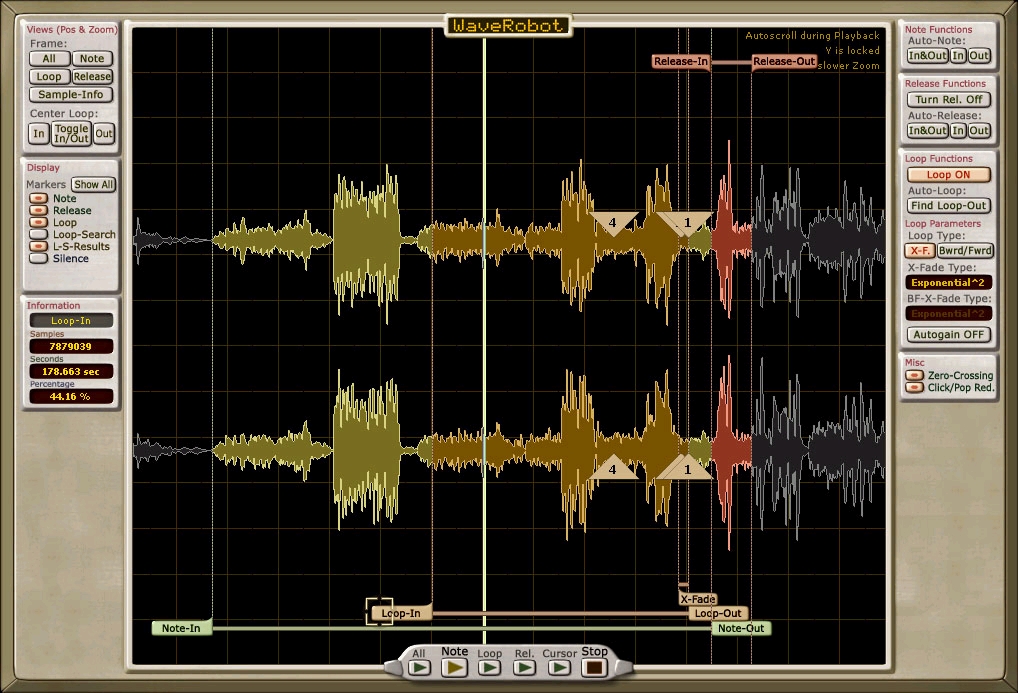Select the Note-Out marker
Image resolution: width=1018 pixels, height=693 pixels.
(x=741, y=628)
